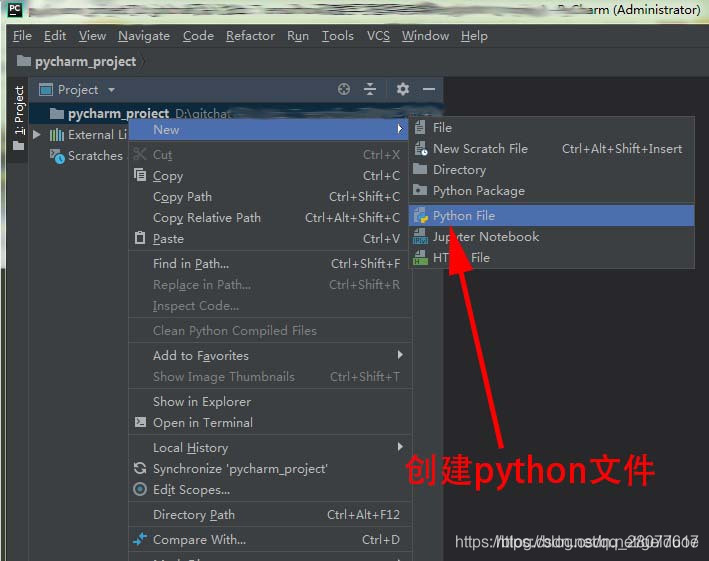Open the Tools menu

click(x=338, y=36)
